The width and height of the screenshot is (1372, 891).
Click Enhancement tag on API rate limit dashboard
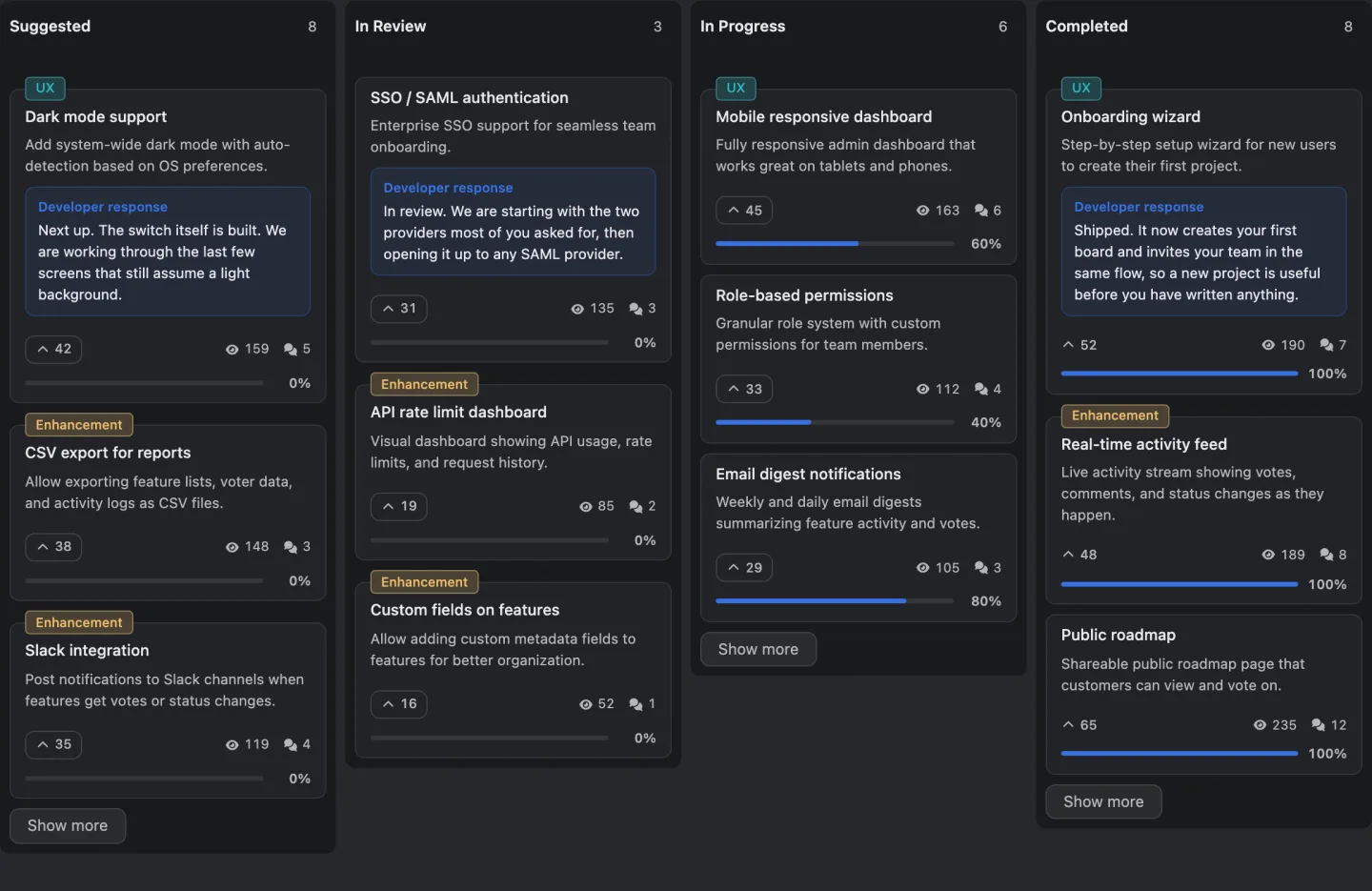tap(424, 384)
